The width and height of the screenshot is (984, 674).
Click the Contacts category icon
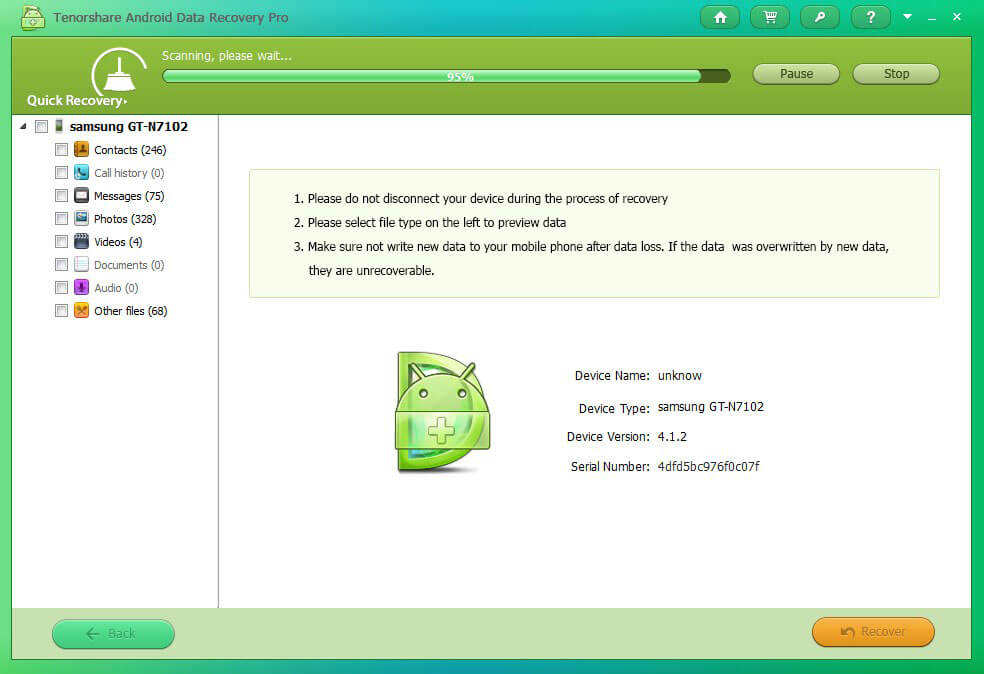(x=82, y=149)
